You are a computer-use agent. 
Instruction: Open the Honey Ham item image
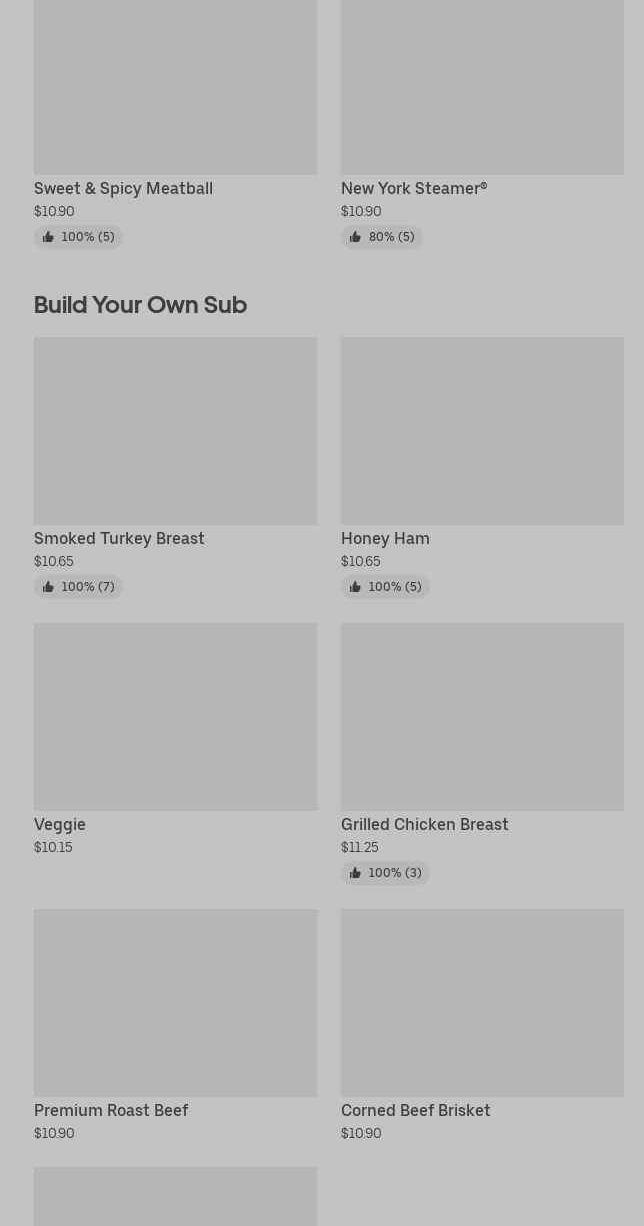[482, 430]
